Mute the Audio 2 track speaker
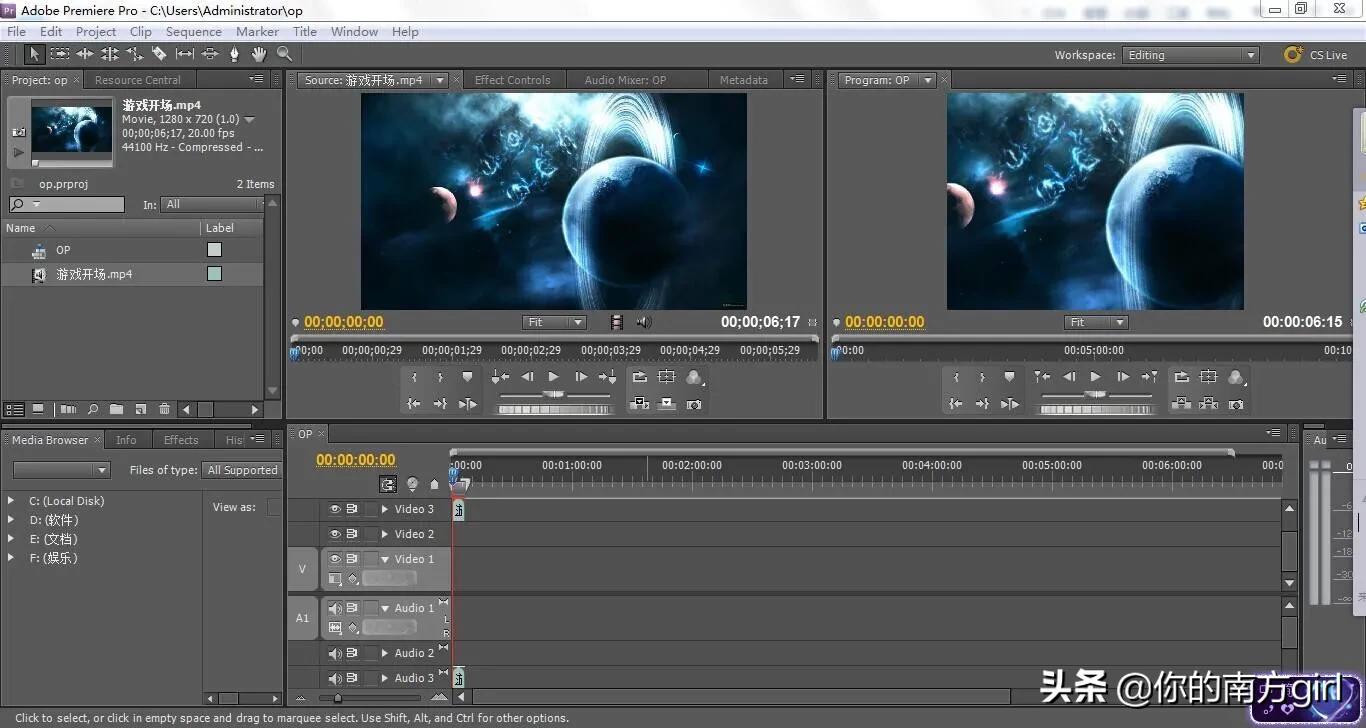Image resolution: width=1366 pixels, height=728 pixels. click(335, 653)
